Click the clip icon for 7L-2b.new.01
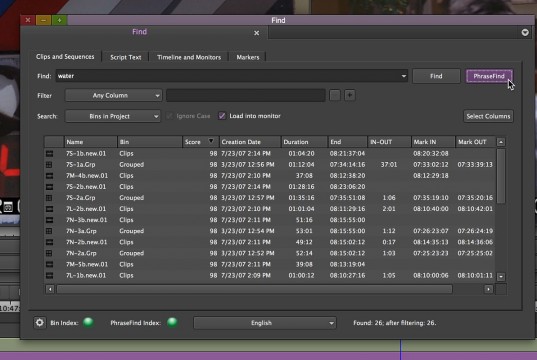The image size is (537, 360). (49, 209)
